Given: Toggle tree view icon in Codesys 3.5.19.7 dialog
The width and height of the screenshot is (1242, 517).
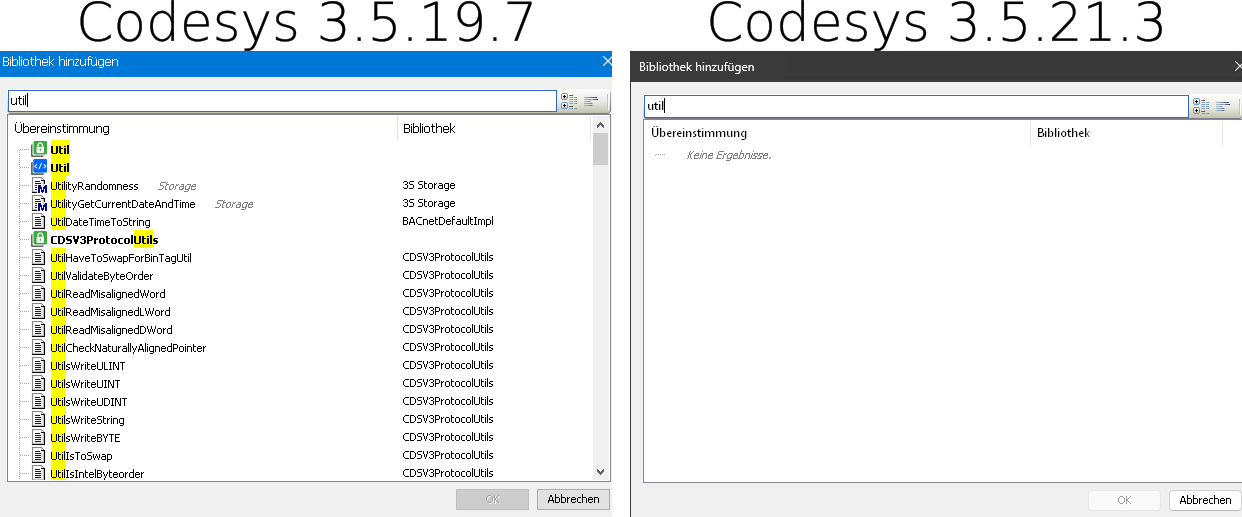Looking at the screenshot, I should (x=569, y=101).
